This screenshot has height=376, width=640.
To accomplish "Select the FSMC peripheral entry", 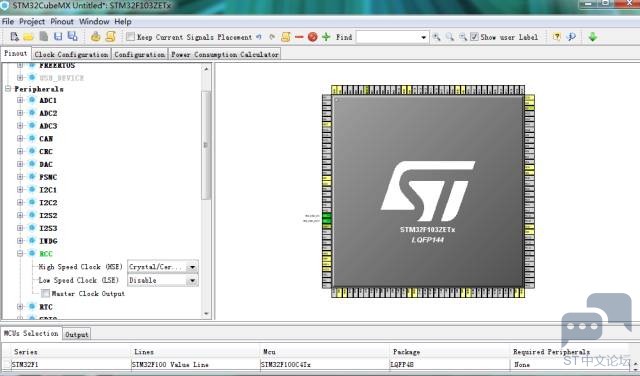I will tap(48, 177).
